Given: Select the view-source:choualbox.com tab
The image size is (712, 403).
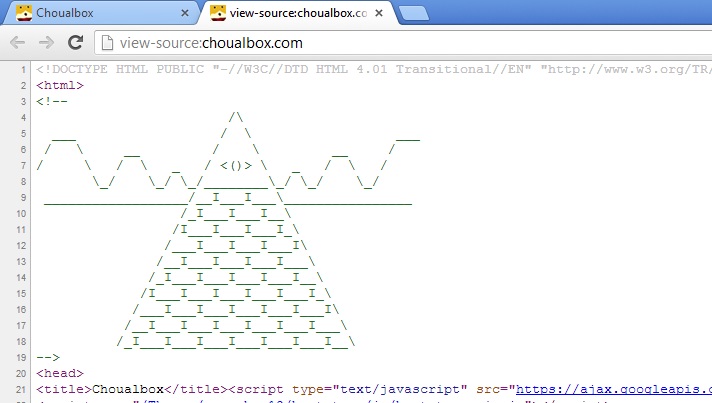Looking at the screenshot, I should tap(297, 13).
